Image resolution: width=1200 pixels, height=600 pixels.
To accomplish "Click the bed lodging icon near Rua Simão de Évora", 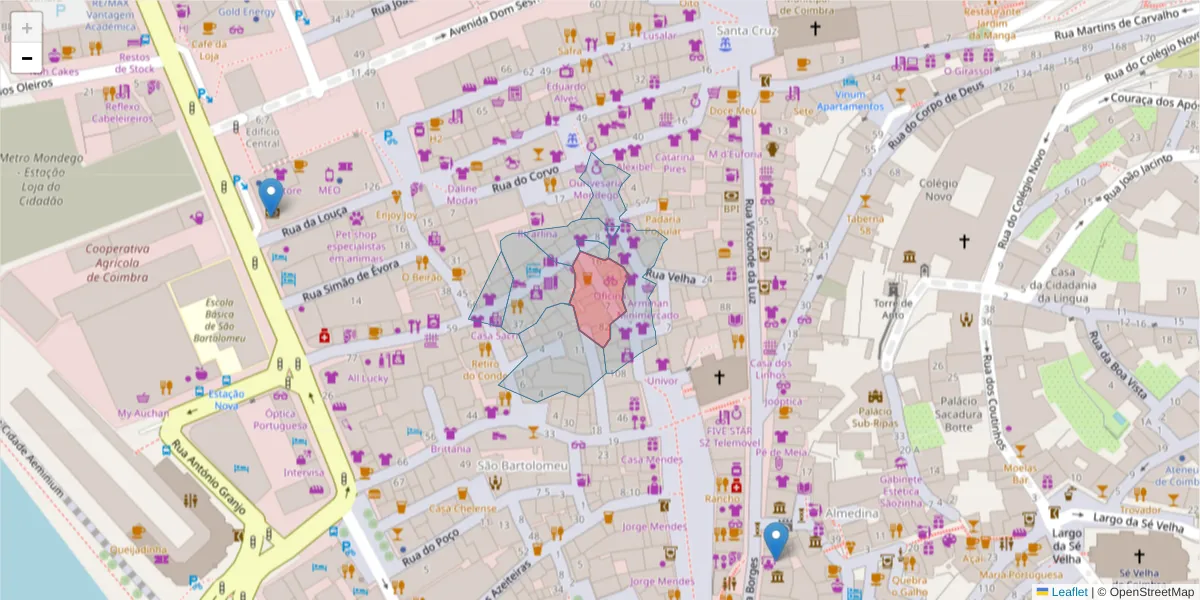I will 289,276.
